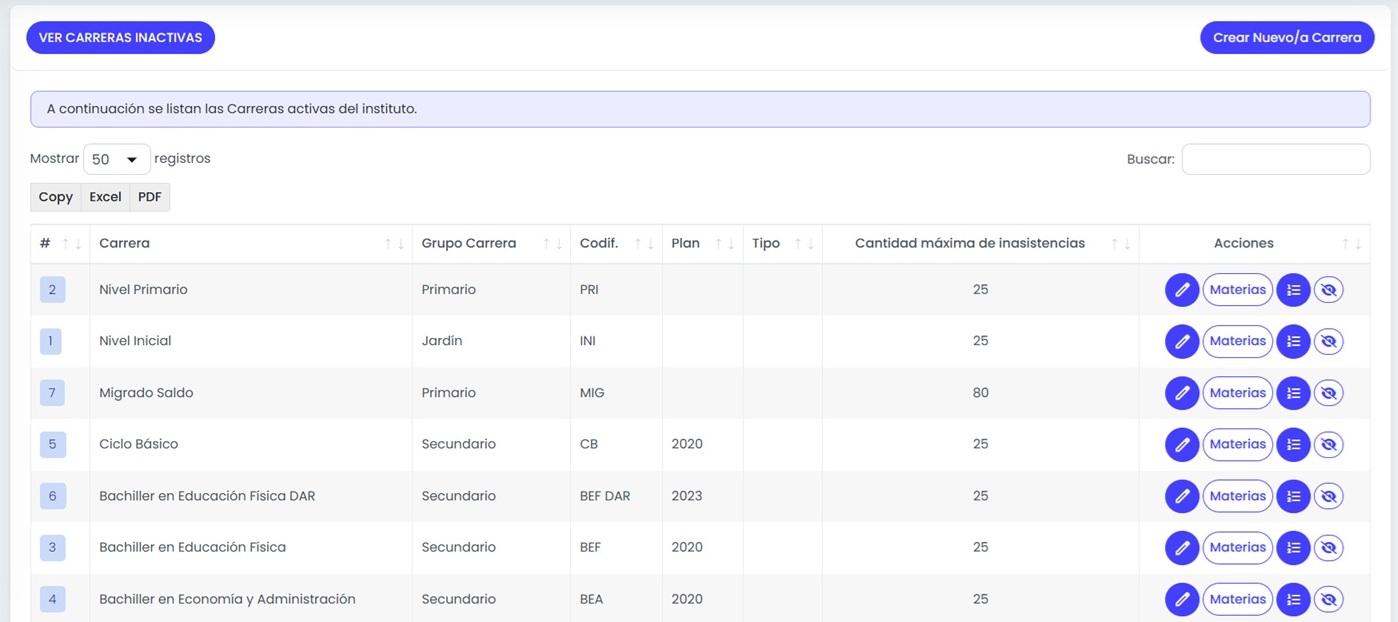Sort table by Carrera column
The image size is (1398, 622).
[x=251, y=244]
